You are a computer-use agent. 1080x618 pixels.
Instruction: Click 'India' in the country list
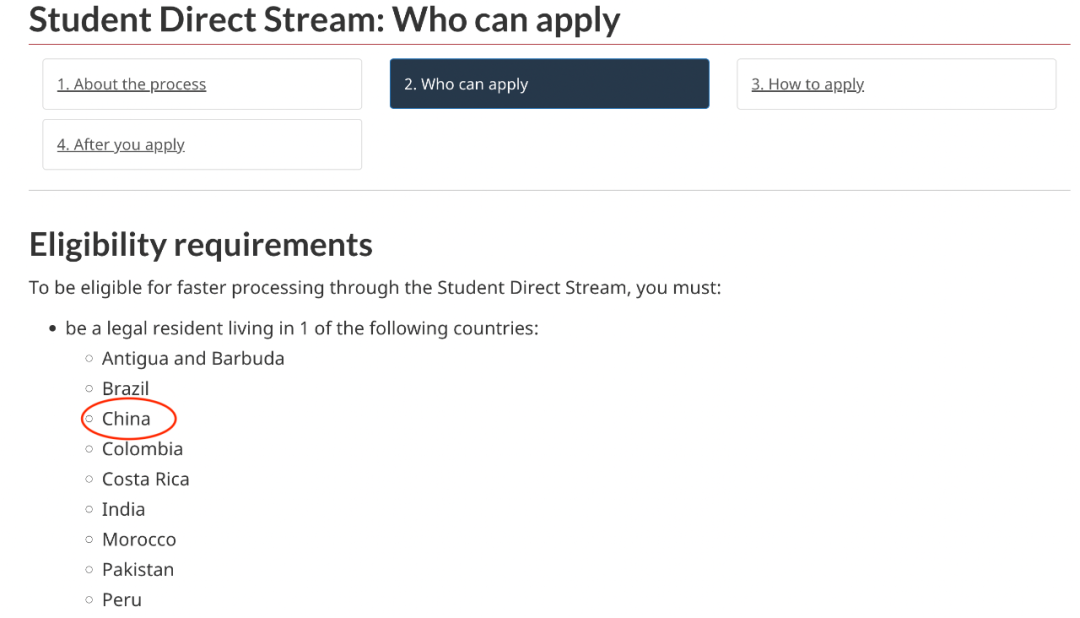[x=123, y=509]
